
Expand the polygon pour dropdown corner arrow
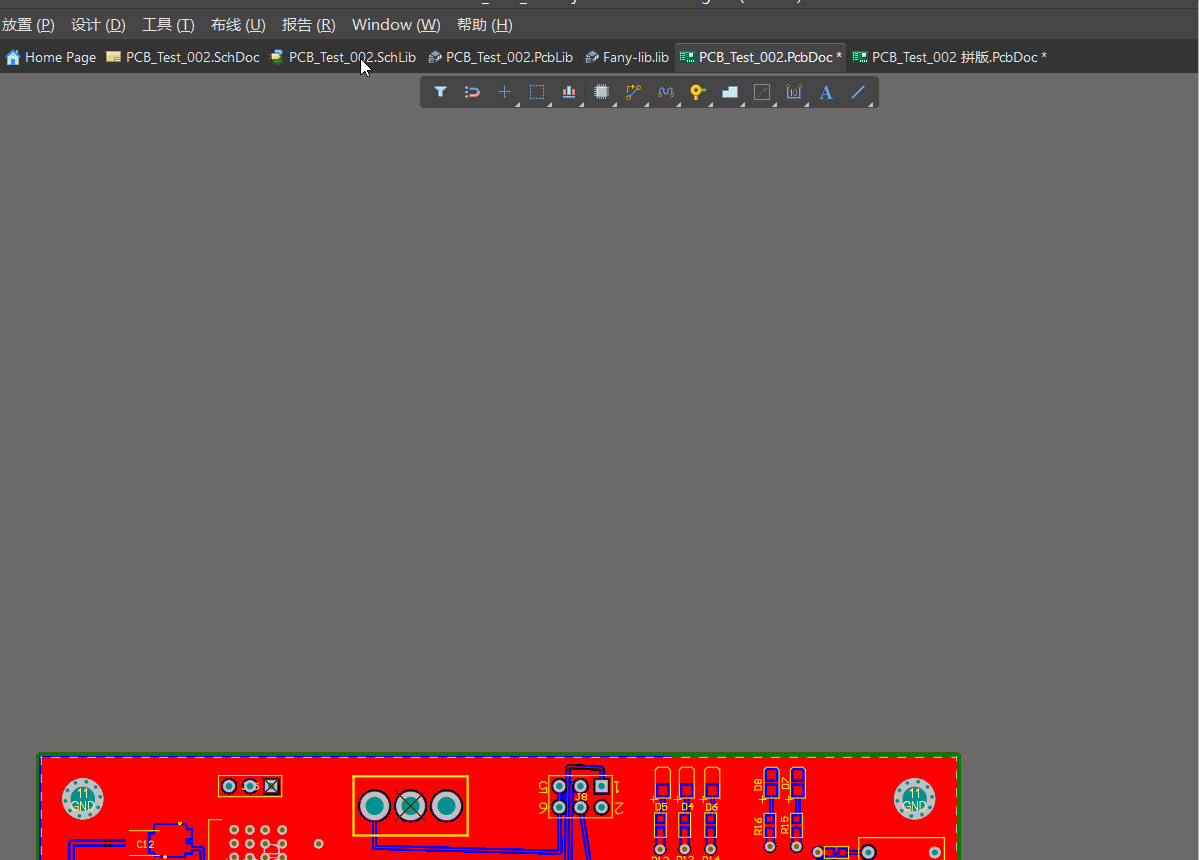(x=742, y=104)
